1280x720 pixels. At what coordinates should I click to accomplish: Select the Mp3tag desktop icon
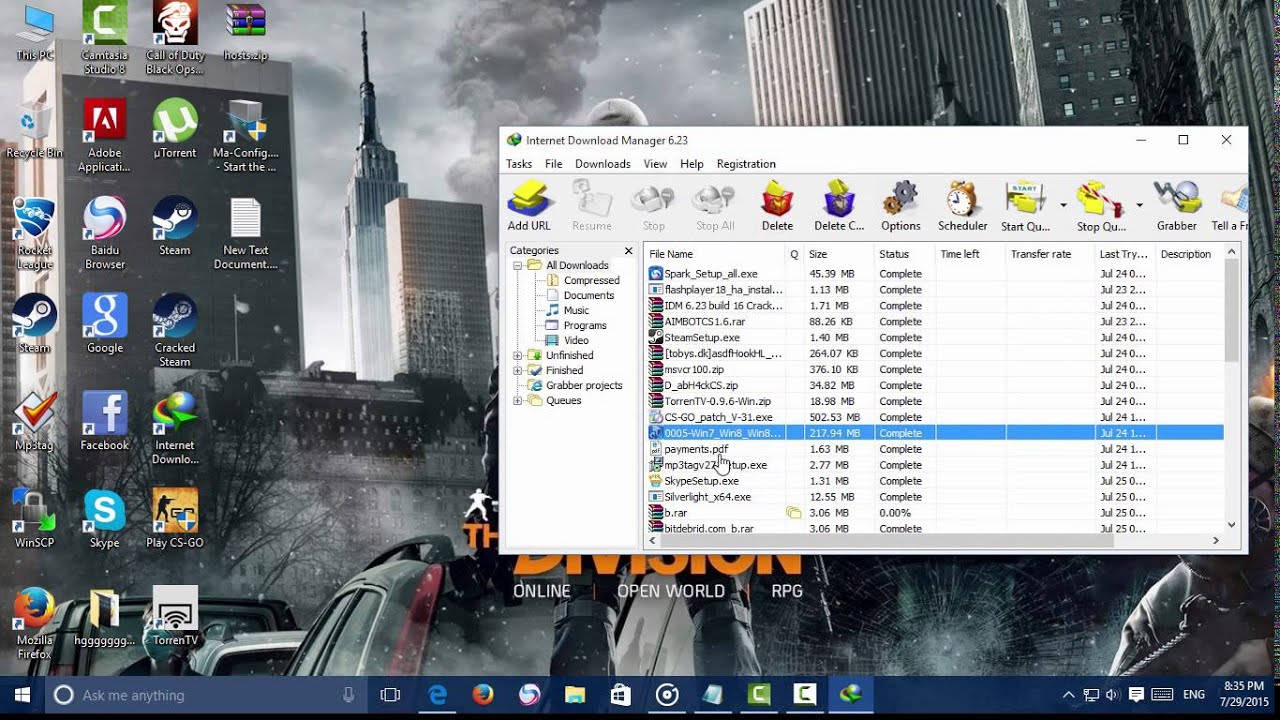pyautogui.click(x=34, y=421)
